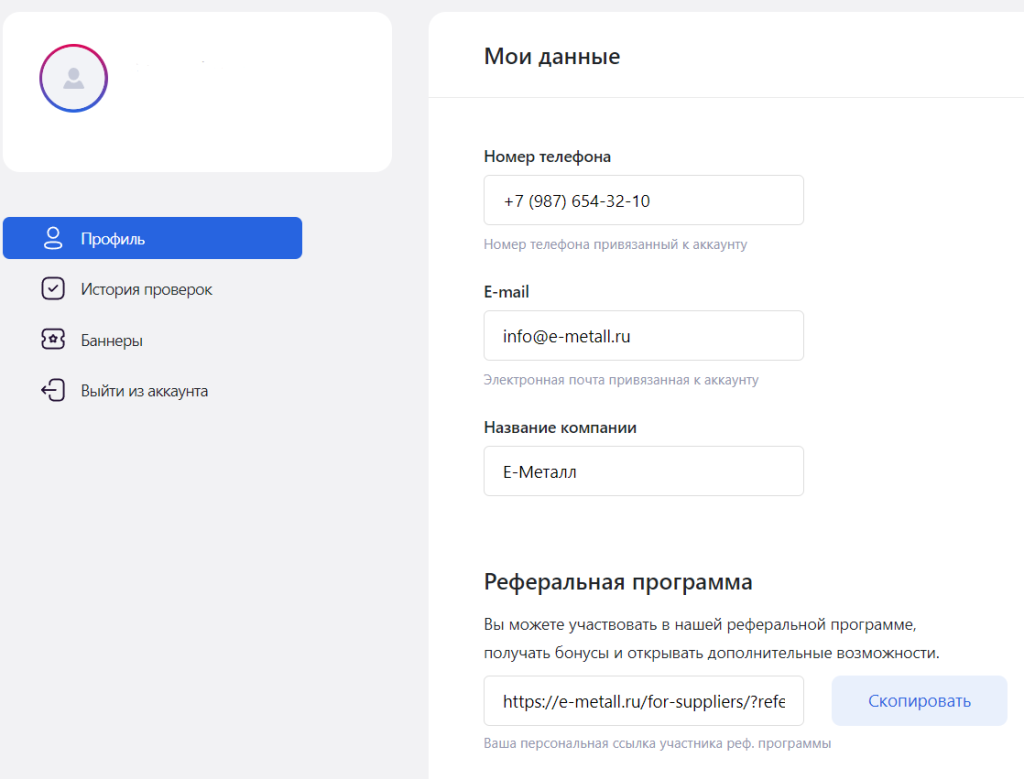Select Выйти из аккаунта to sign out

click(x=144, y=391)
